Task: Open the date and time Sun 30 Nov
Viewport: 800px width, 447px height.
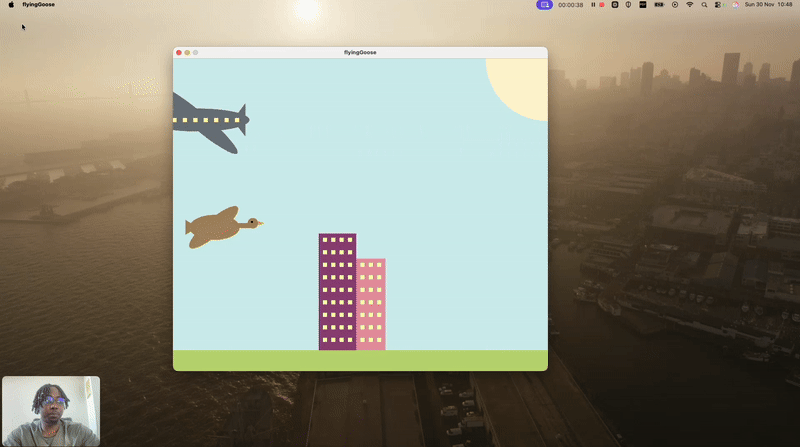Action: coord(768,5)
